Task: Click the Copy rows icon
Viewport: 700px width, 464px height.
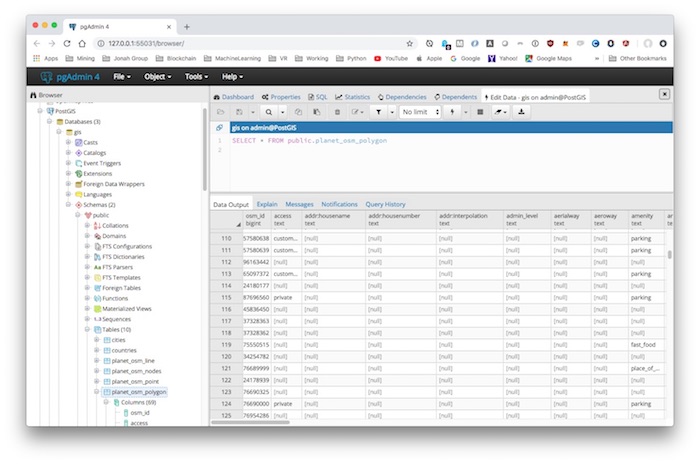Action: [x=298, y=112]
